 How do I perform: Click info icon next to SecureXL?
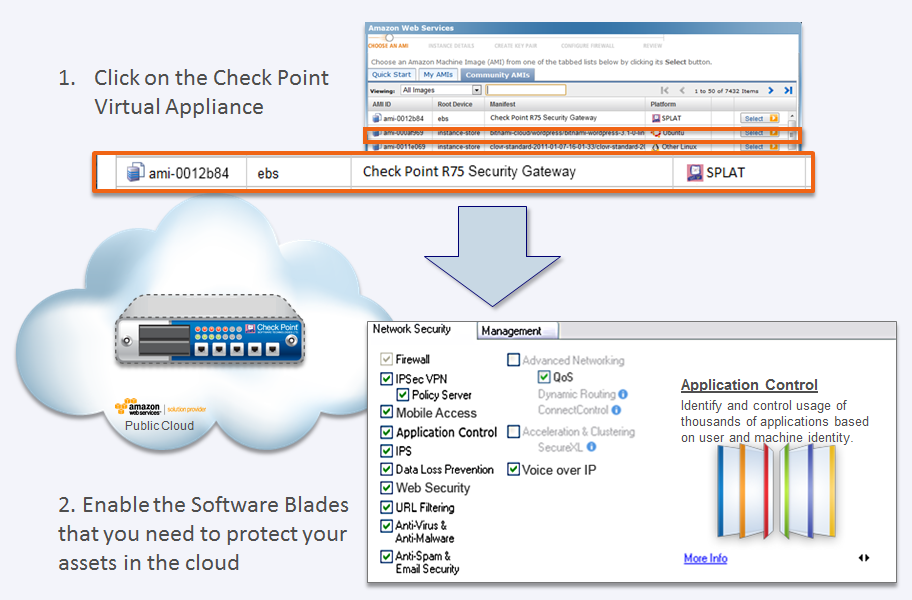click(x=591, y=447)
